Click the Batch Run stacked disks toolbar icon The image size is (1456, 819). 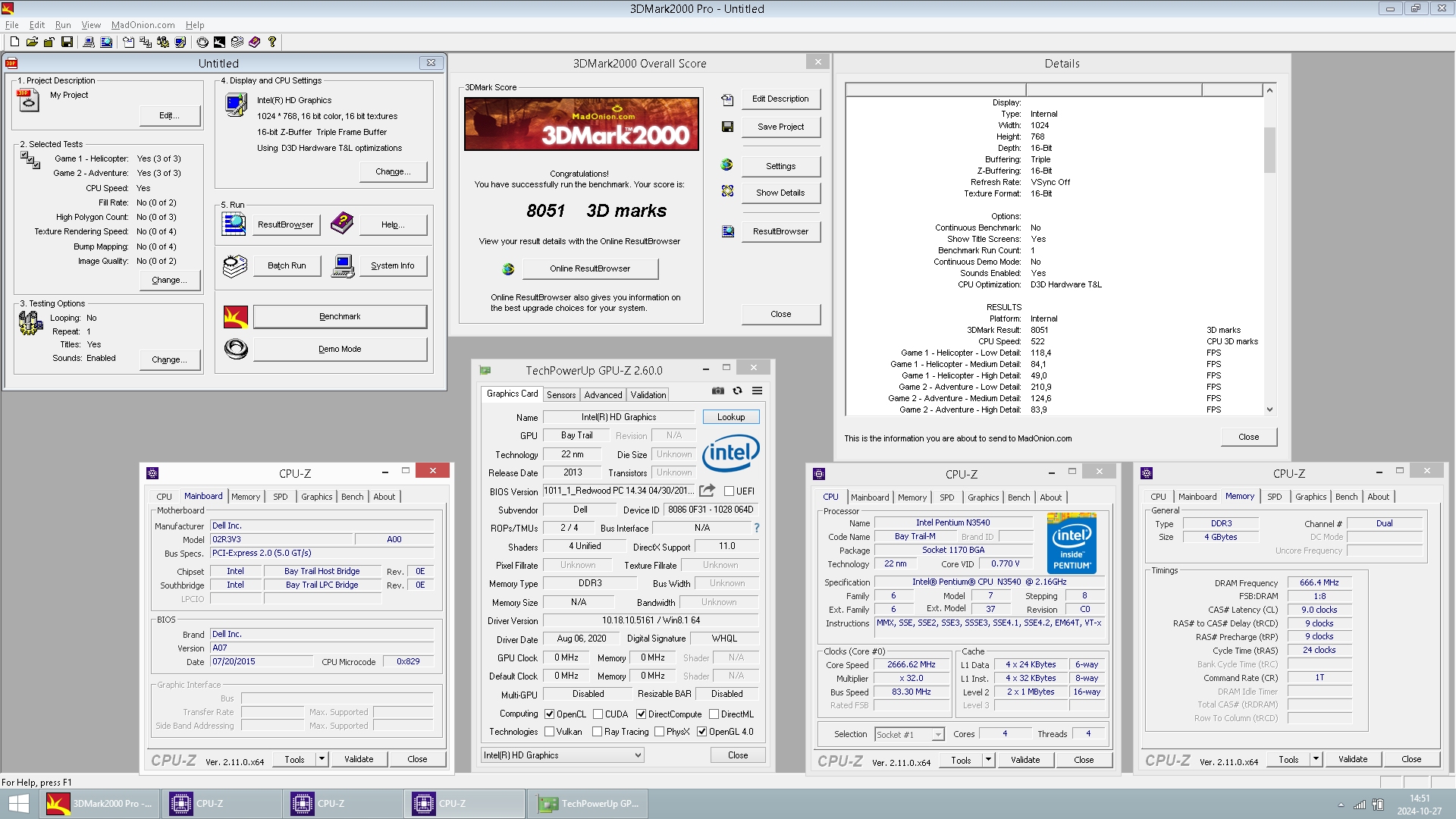coord(237,42)
